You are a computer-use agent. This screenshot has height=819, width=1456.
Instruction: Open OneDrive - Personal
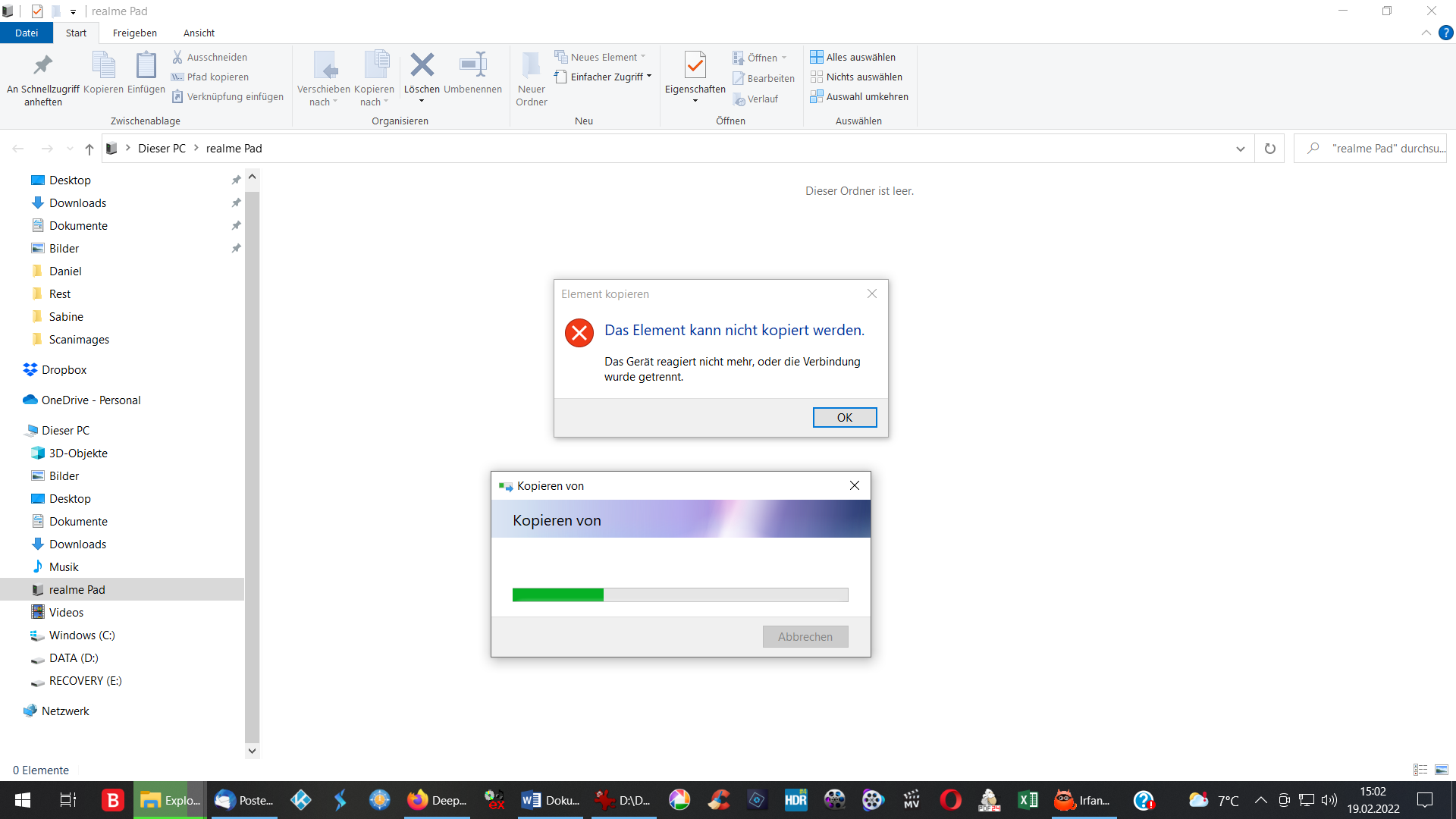91,400
